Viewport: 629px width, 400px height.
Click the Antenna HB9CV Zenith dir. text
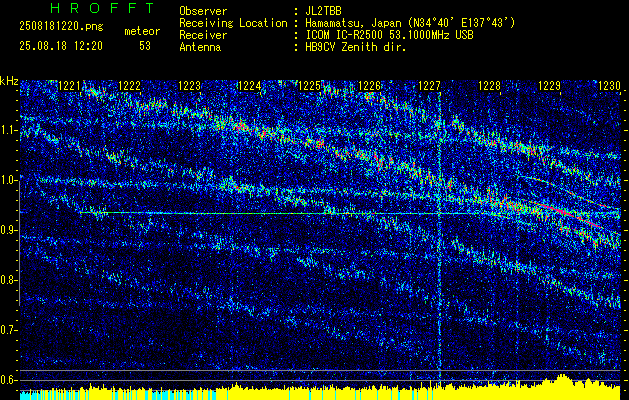tap(356, 47)
